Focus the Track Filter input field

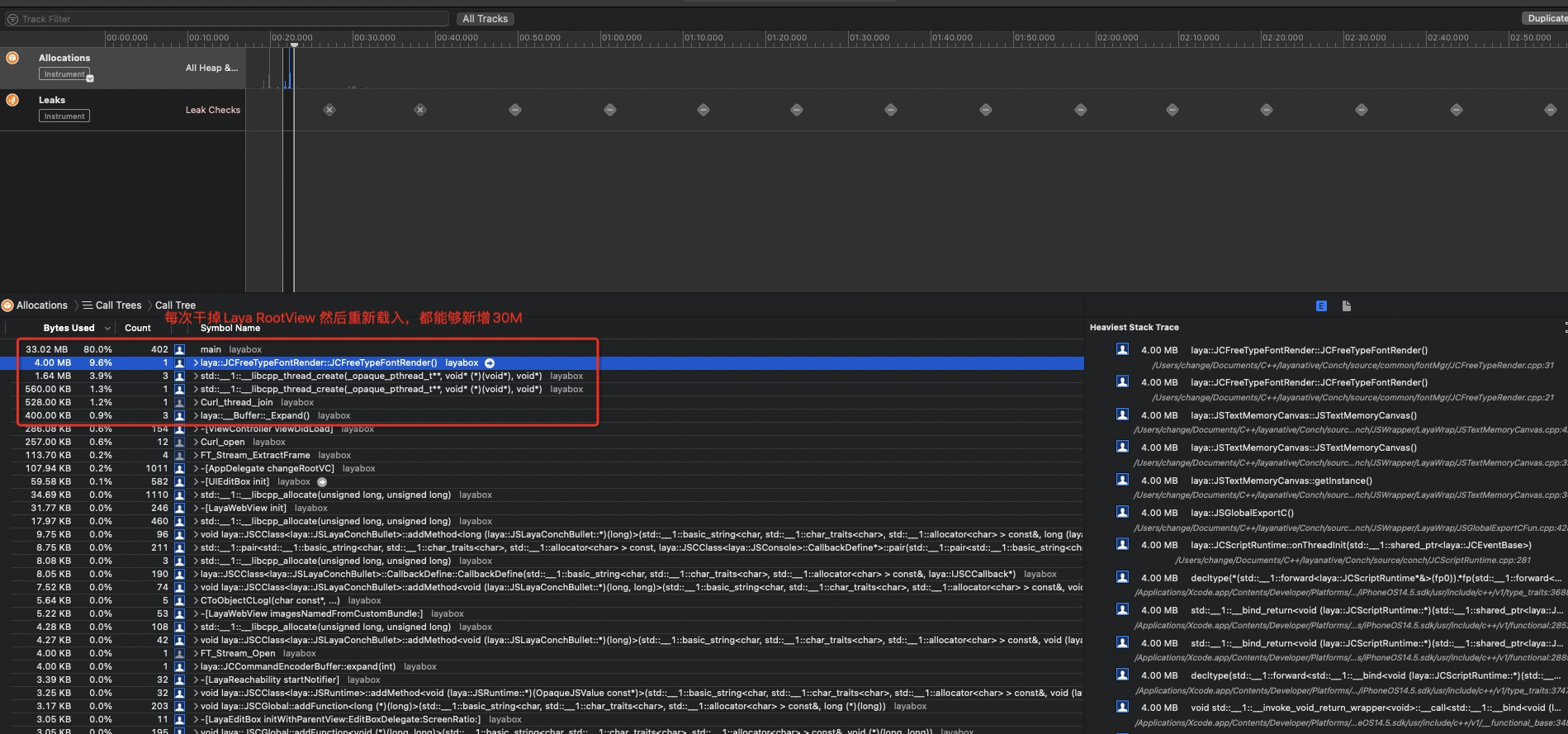[x=226, y=18]
